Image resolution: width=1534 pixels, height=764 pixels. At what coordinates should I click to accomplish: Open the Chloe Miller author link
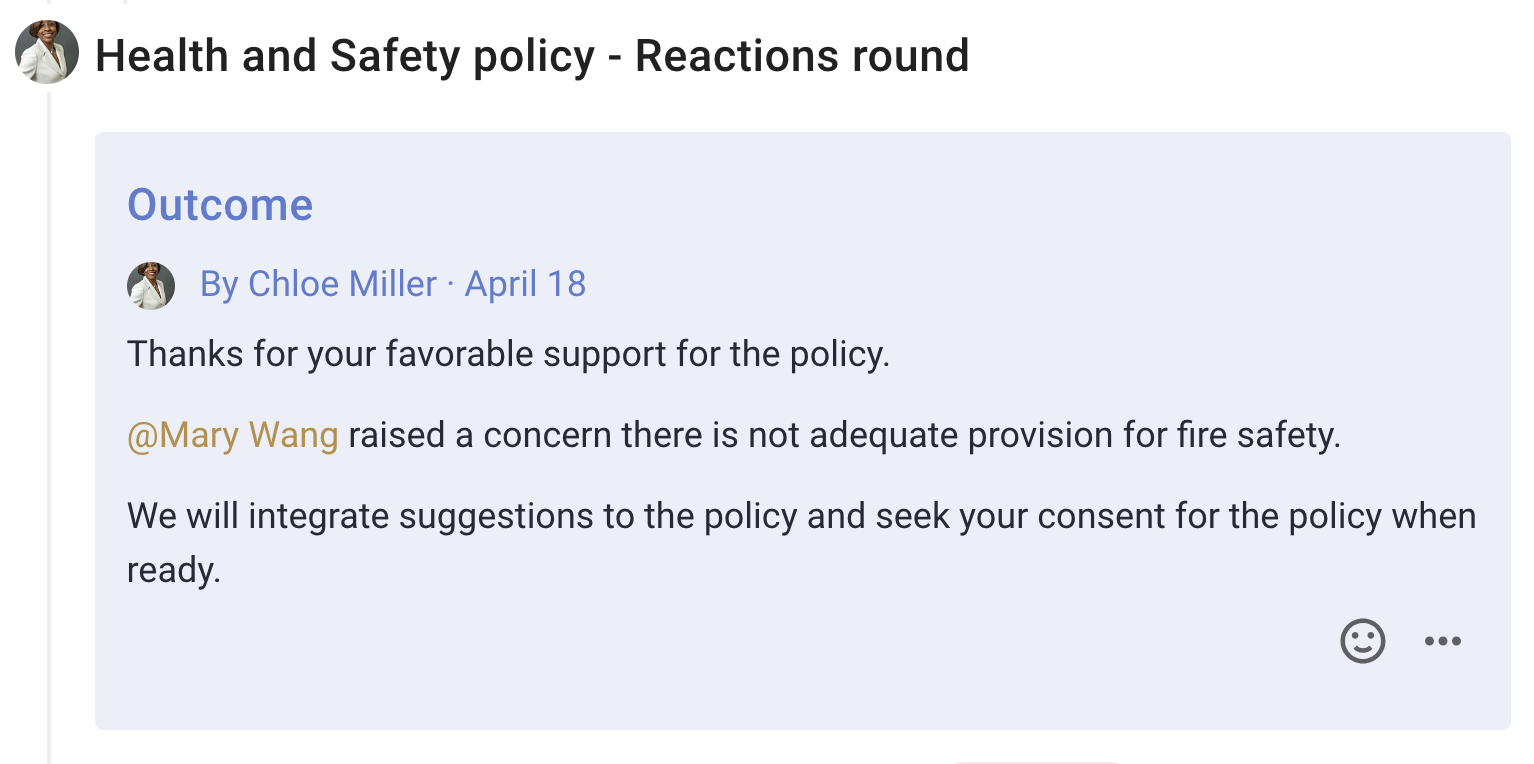tap(342, 284)
